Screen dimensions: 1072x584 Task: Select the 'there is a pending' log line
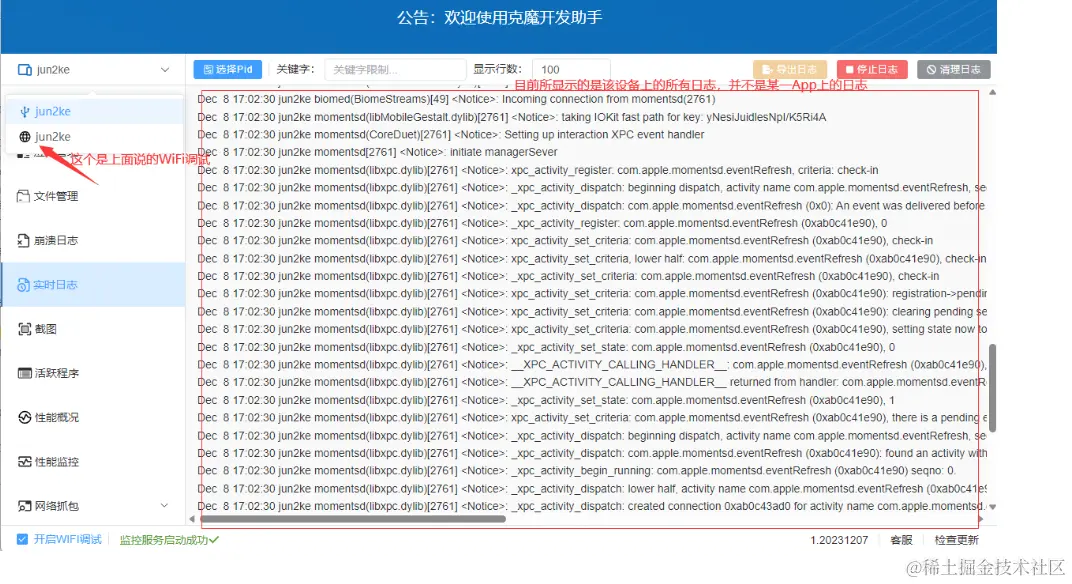[591, 418]
